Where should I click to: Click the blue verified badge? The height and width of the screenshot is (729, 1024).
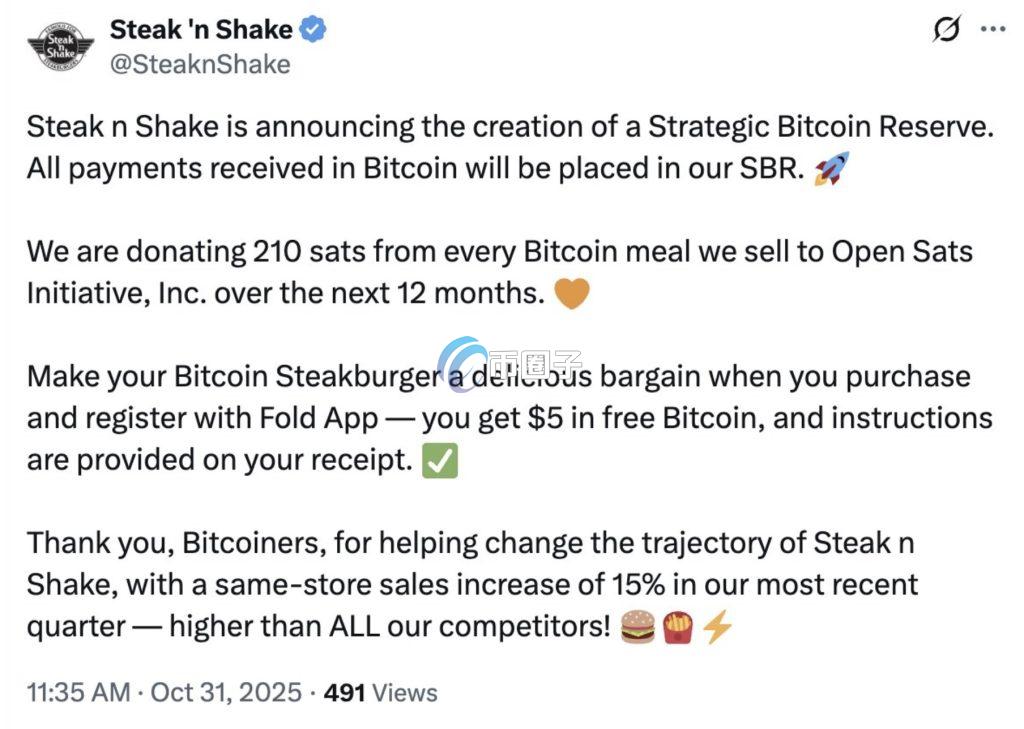pyautogui.click(x=314, y=31)
